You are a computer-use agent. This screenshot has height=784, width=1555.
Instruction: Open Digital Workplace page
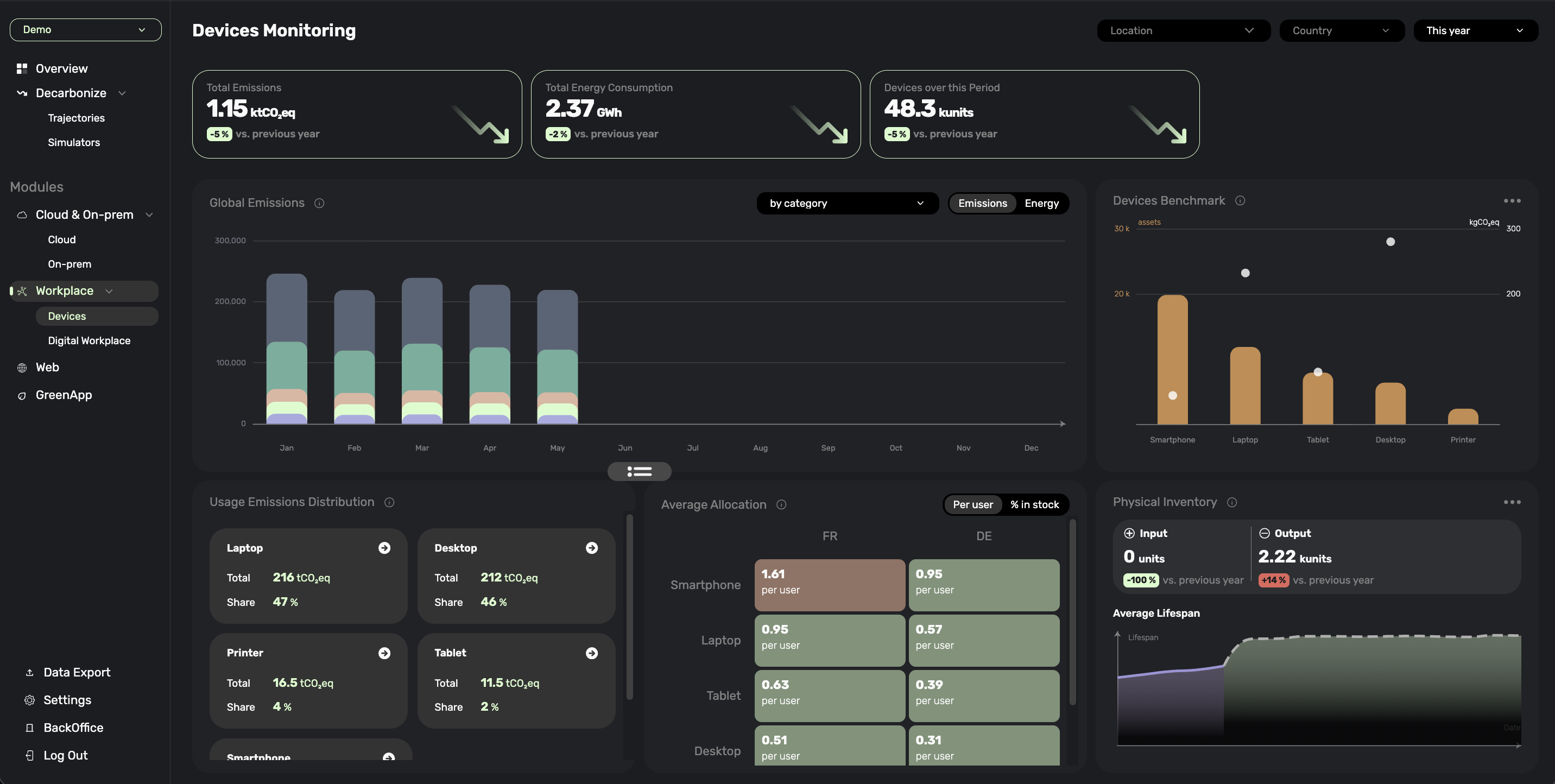90,341
